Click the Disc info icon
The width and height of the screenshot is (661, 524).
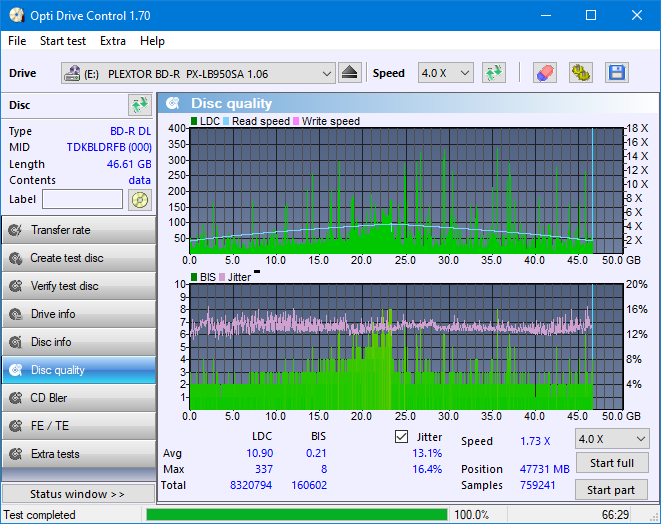click(x=16, y=342)
